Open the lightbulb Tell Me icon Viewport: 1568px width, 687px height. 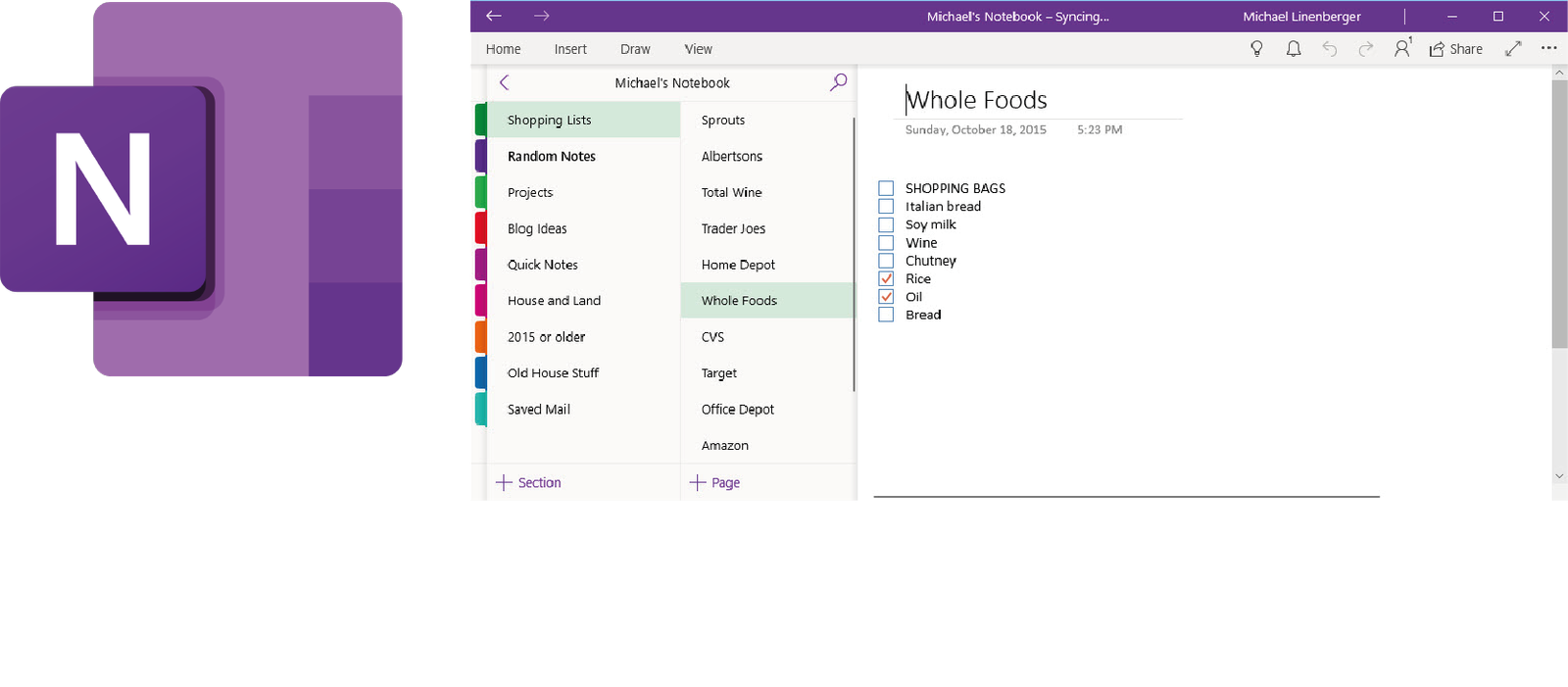[x=1256, y=49]
